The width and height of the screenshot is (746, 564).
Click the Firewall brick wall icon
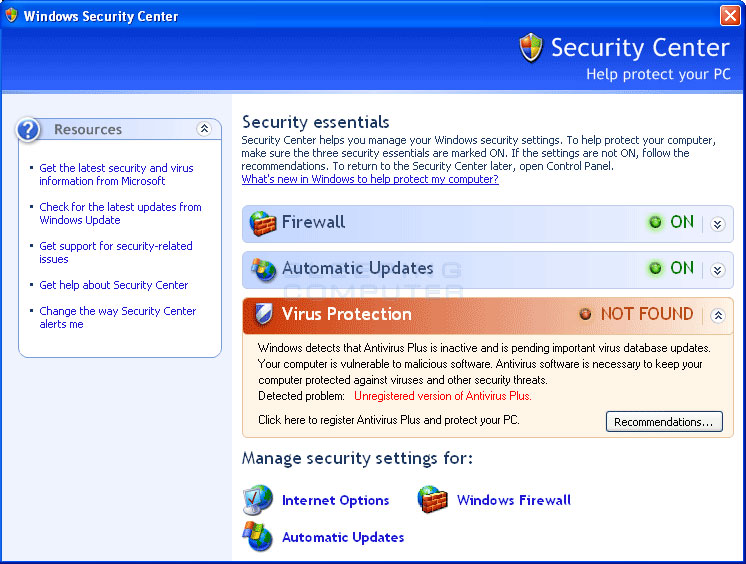click(x=262, y=223)
